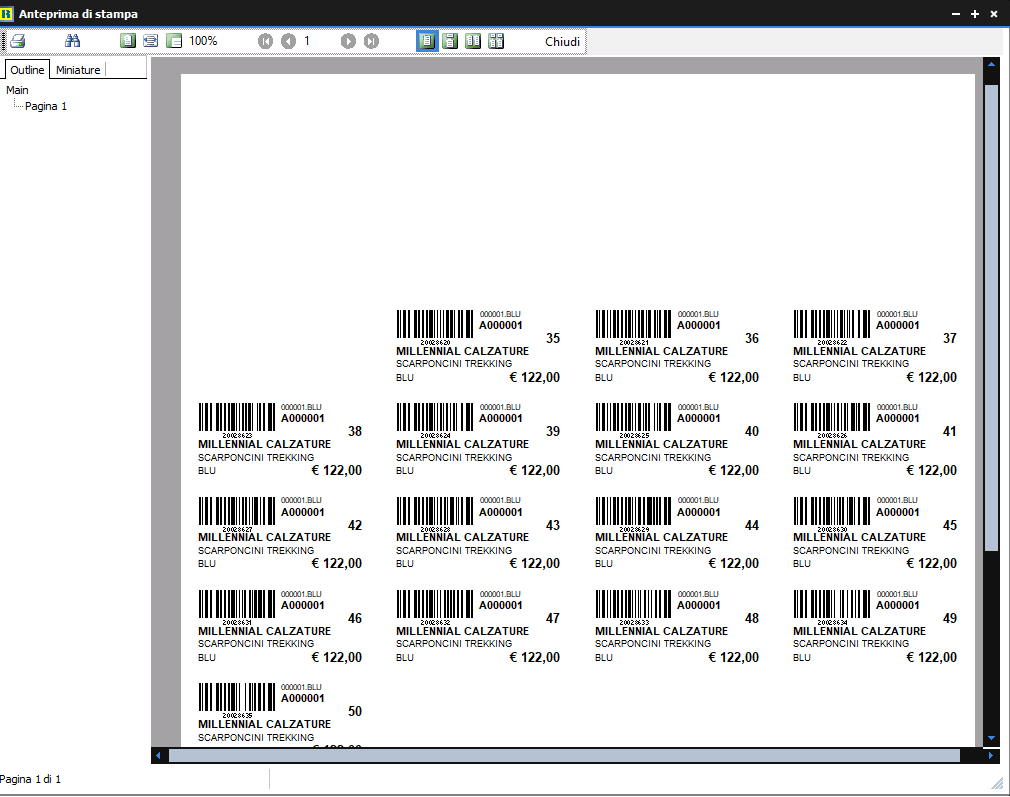This screenshot has width=1010, height=797.
Task: Click label number 50
Action: (x=355, y=711)
